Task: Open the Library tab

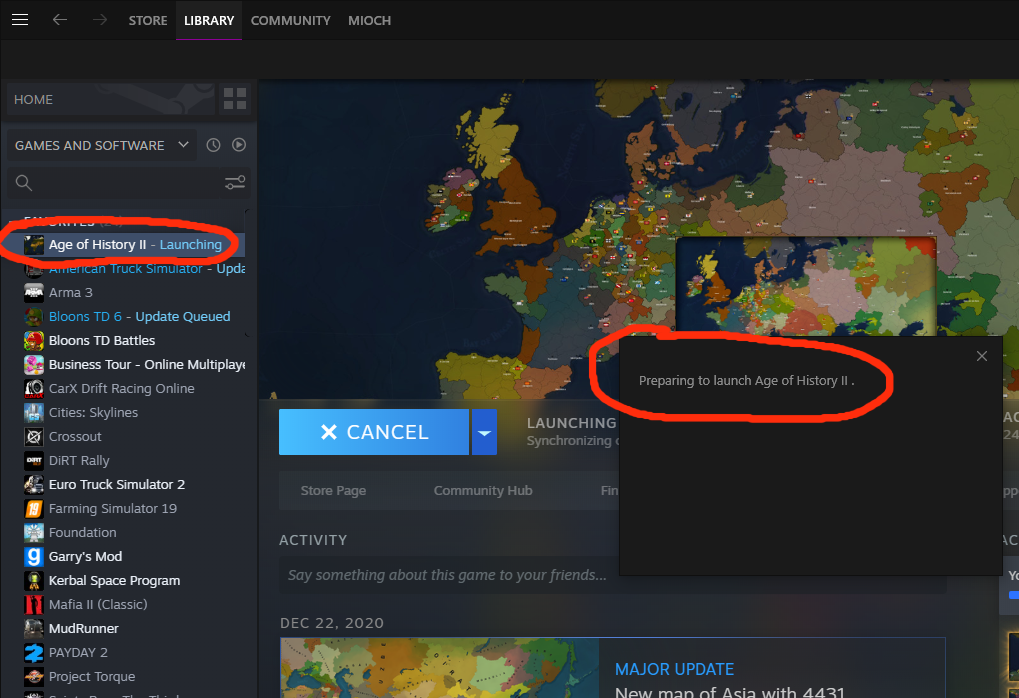Action: 209,20
